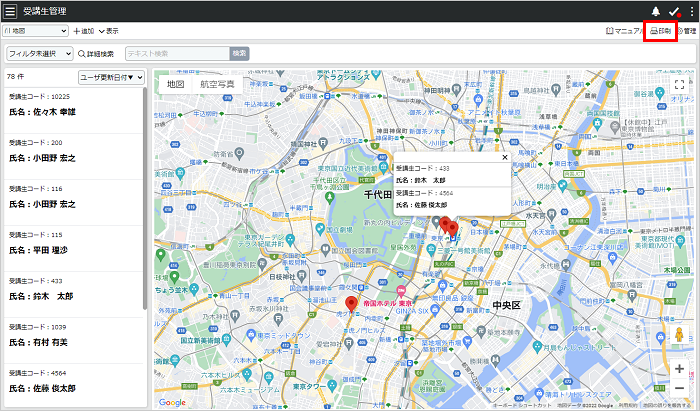Expand the 表示 display menu

(x=108, y=31)
